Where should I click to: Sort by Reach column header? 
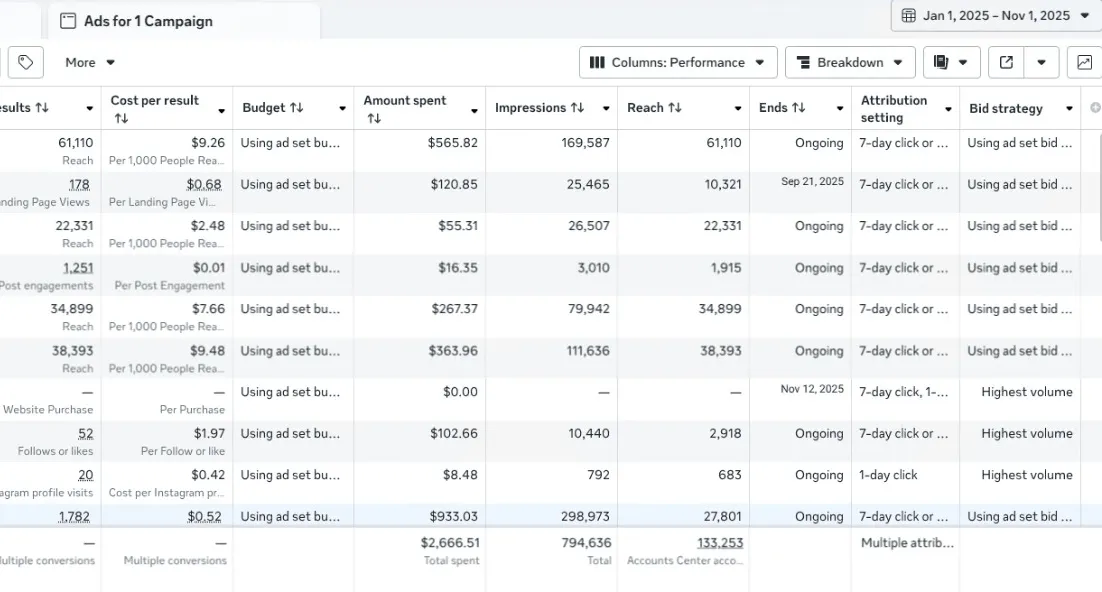point(654,108)
